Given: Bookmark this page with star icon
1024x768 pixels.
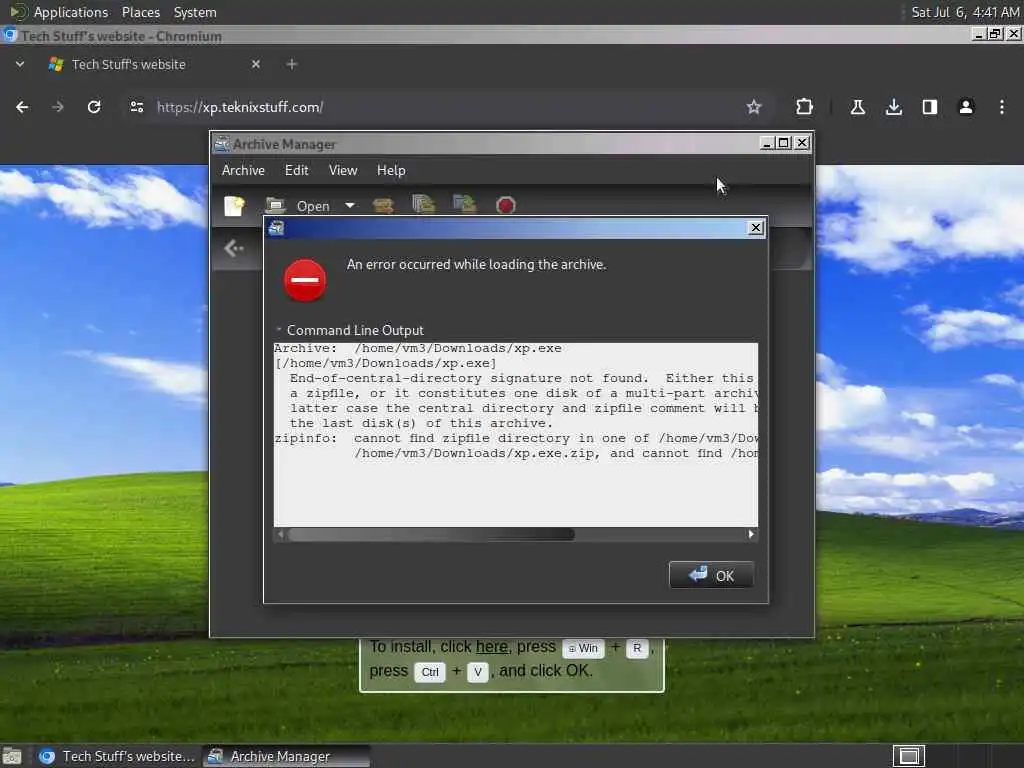Looking at the screenshot, I should [x=754, y=107].
